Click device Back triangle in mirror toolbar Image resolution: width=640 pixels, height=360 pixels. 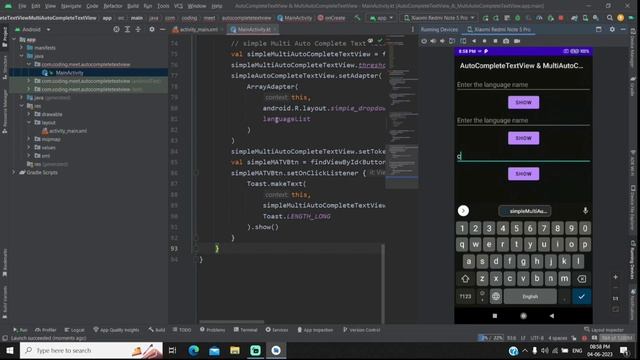474,41
